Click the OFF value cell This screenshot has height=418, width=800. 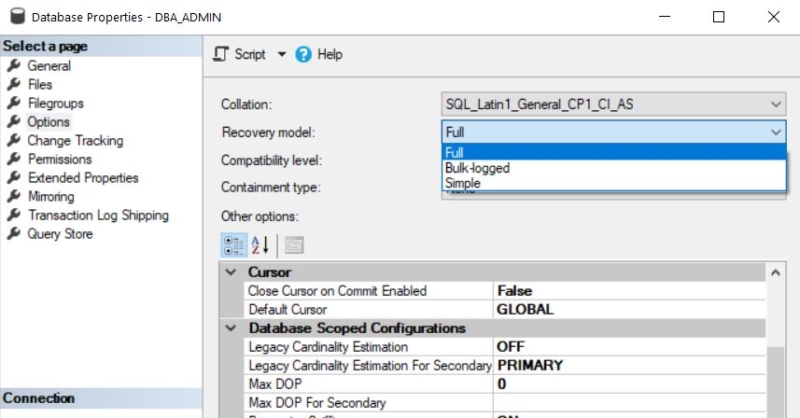(x=630, y=347)
